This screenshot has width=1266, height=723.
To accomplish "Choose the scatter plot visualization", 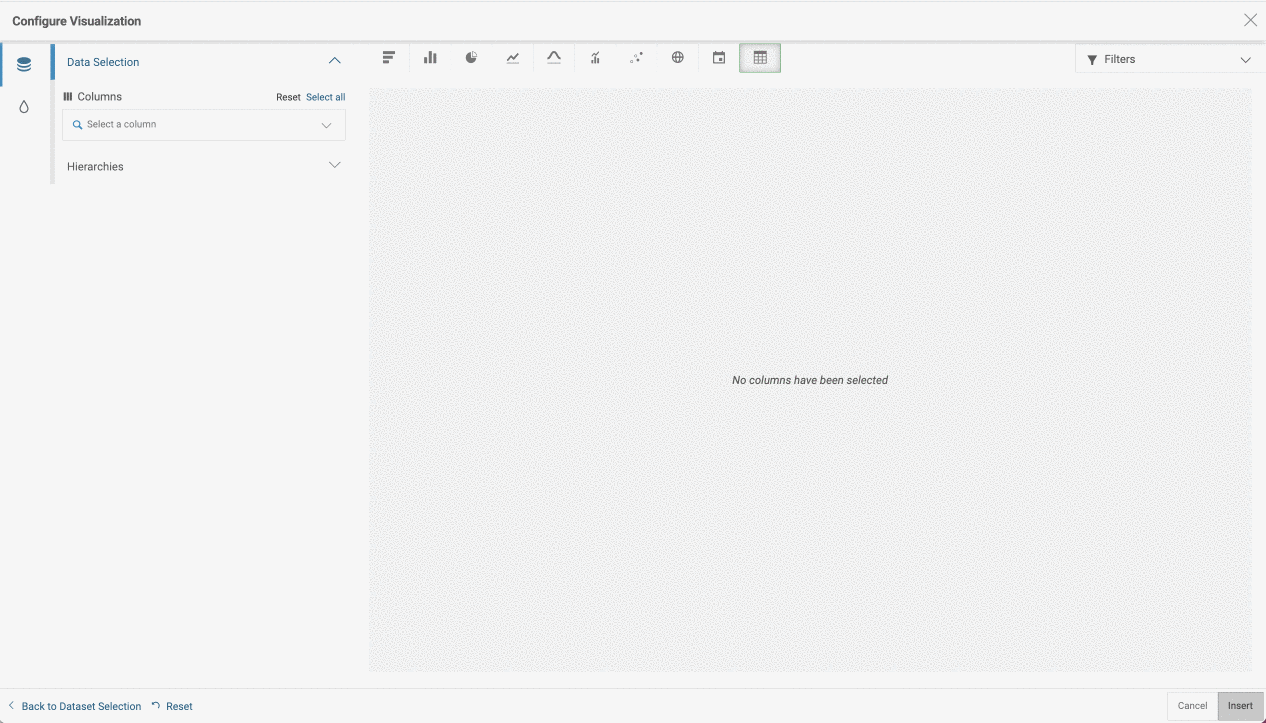I will (x=636, y=58).
